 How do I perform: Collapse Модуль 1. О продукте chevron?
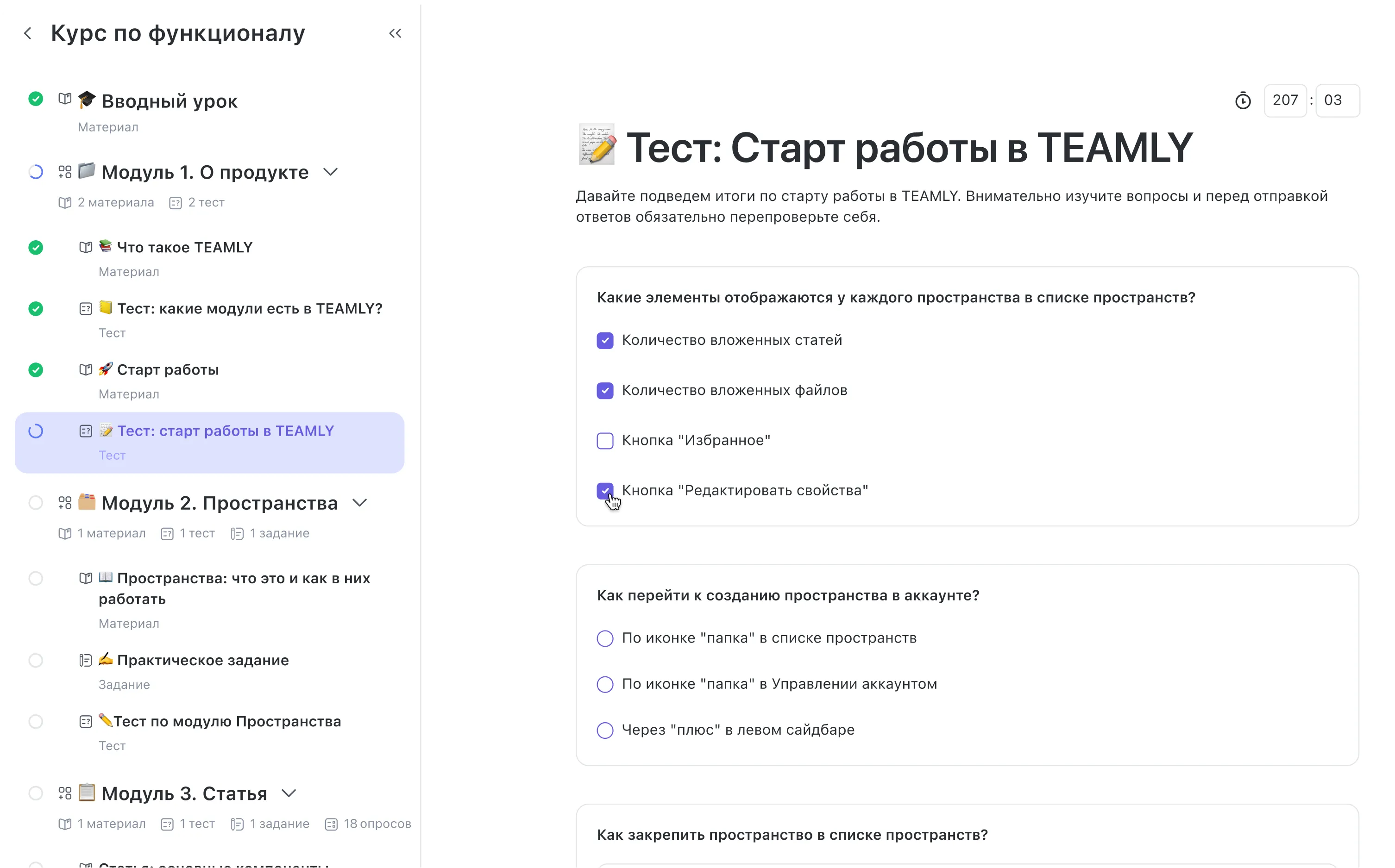[x=330, y=172]
